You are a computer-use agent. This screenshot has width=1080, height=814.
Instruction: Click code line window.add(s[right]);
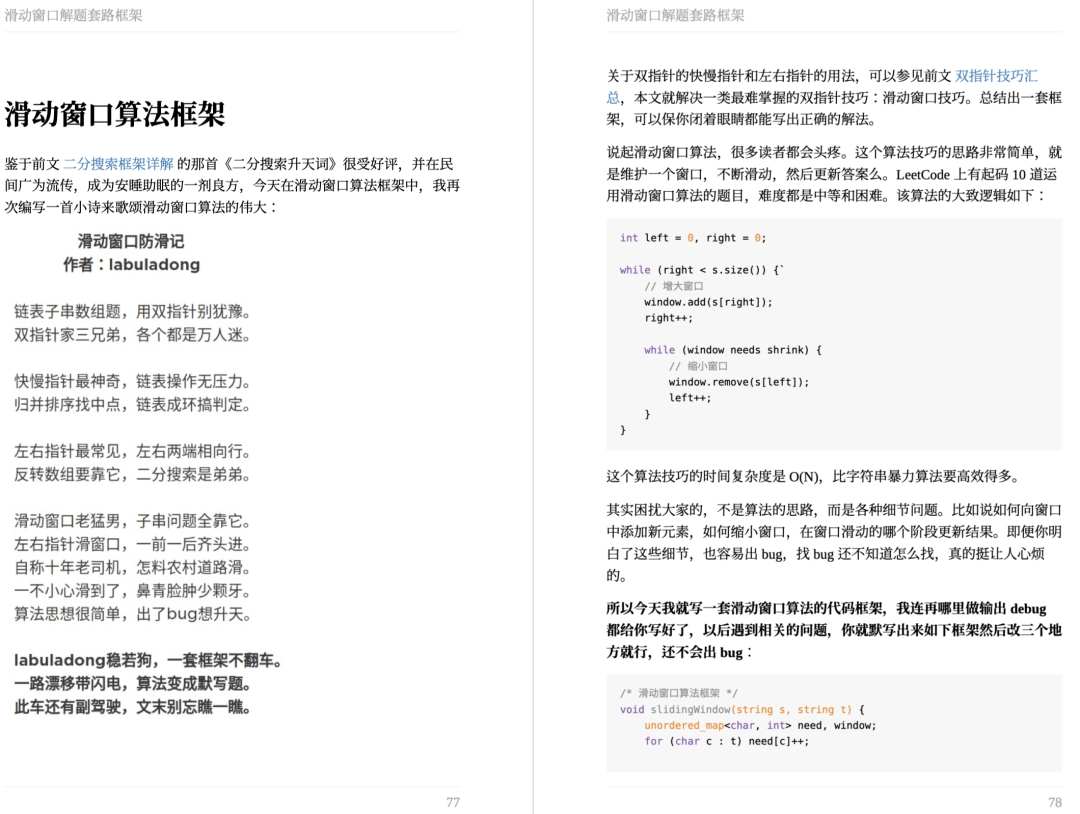pyautogui.click(x=708, y=302)
